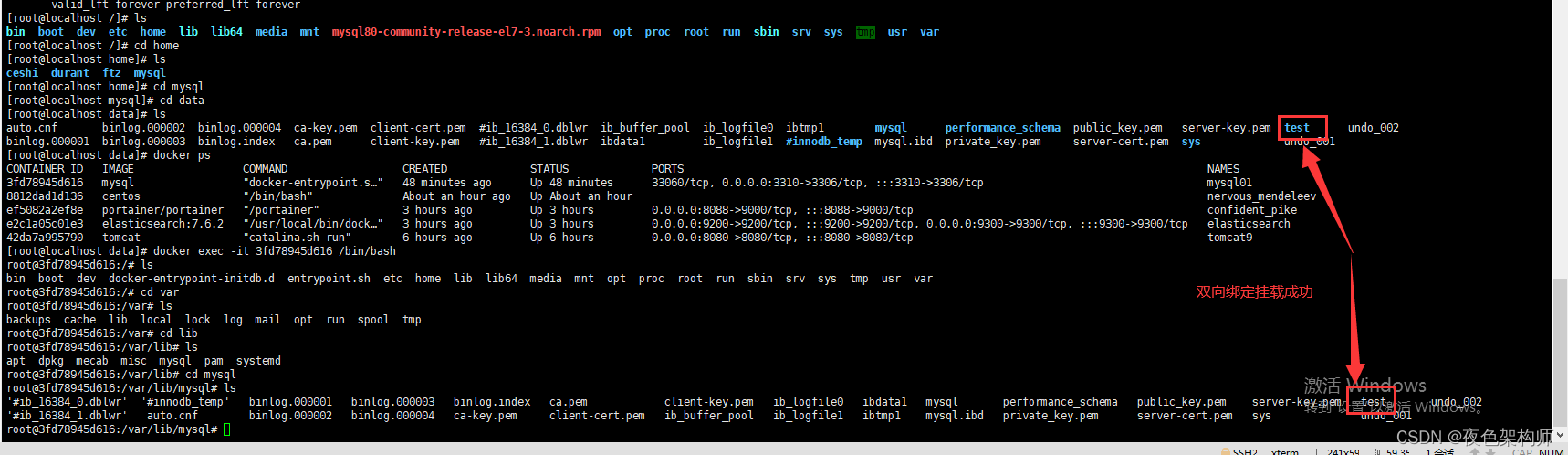Image resolution: width=1568 pixels, height=455 pixels.
Task: Click the ftz directory name
Action: tap(111, 73)
